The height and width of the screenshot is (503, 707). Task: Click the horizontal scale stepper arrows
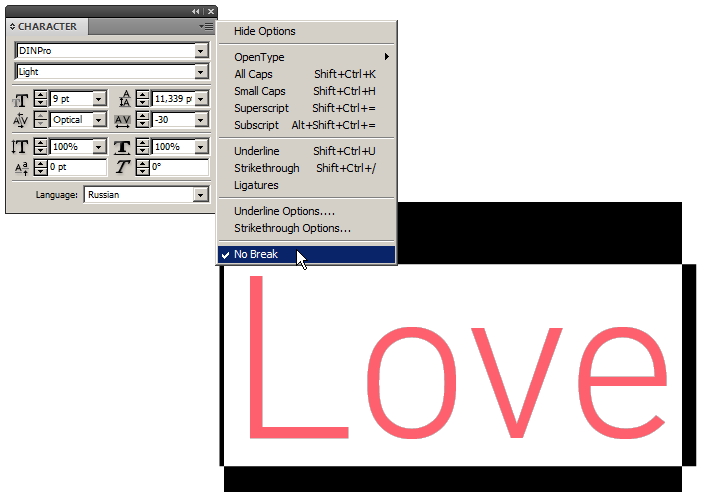tap(142, 147)
